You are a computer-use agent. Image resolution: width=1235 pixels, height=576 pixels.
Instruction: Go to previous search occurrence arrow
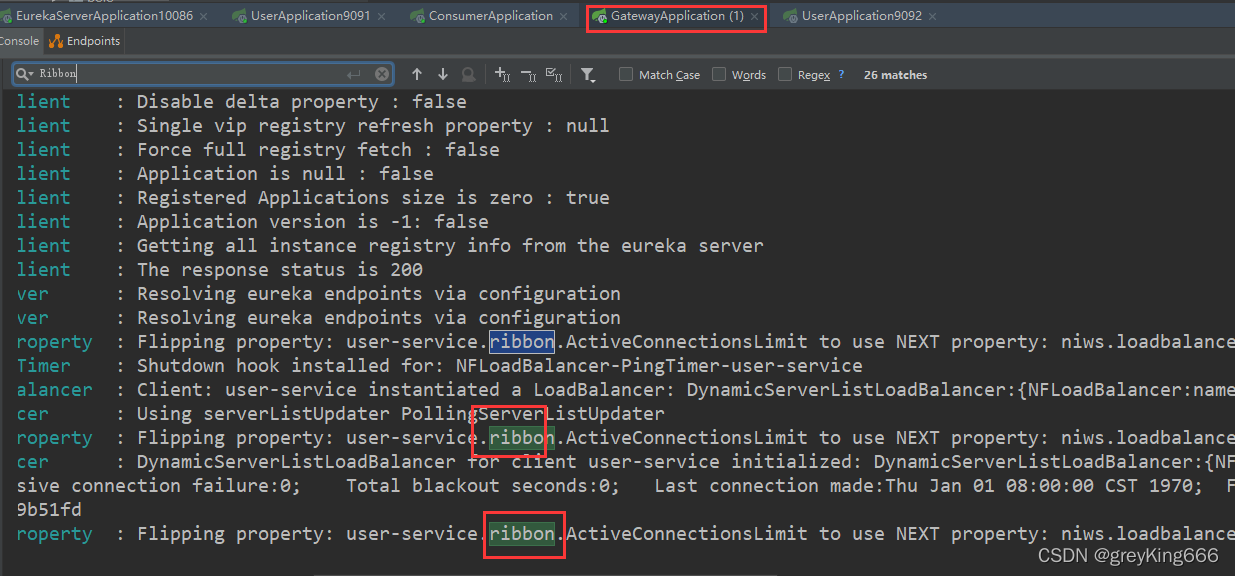pyautogui.click(x=417, y=74)
